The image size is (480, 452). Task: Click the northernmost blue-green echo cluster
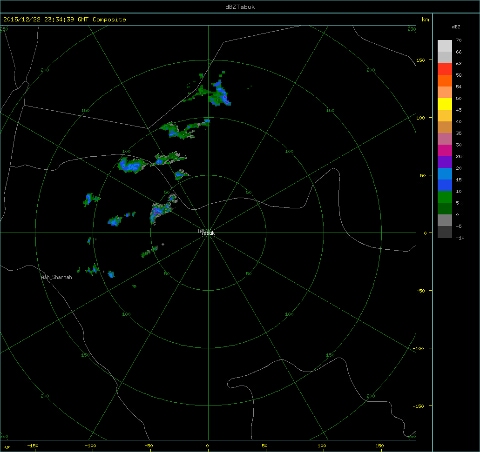[218, 93]
